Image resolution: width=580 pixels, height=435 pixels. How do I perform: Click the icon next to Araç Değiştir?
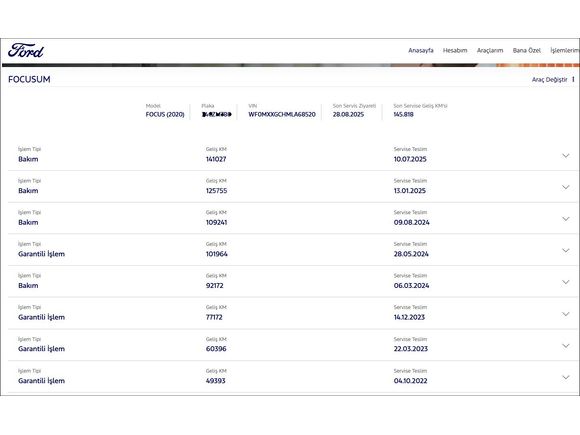click(573, 79)
